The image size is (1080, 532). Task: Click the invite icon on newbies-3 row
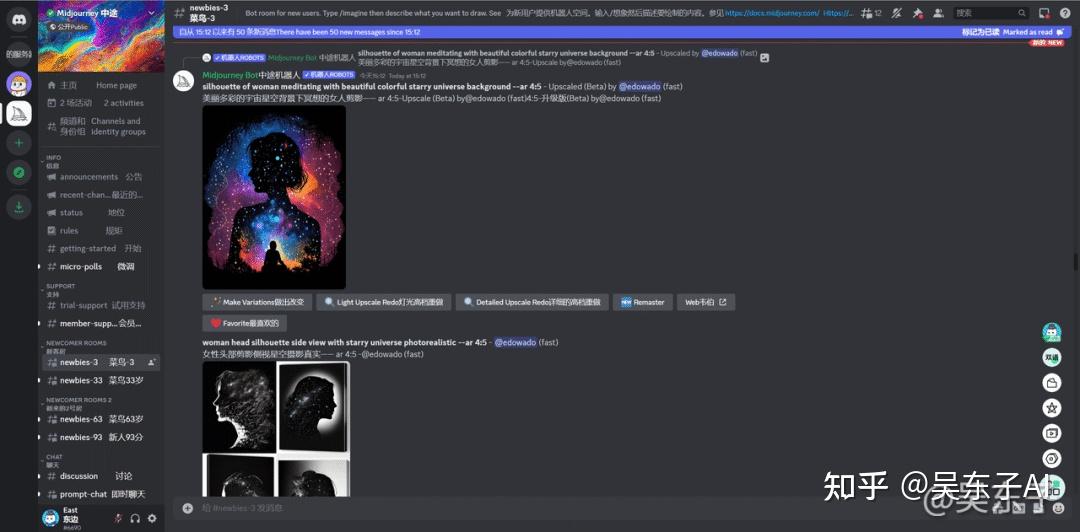pos(152,362)
